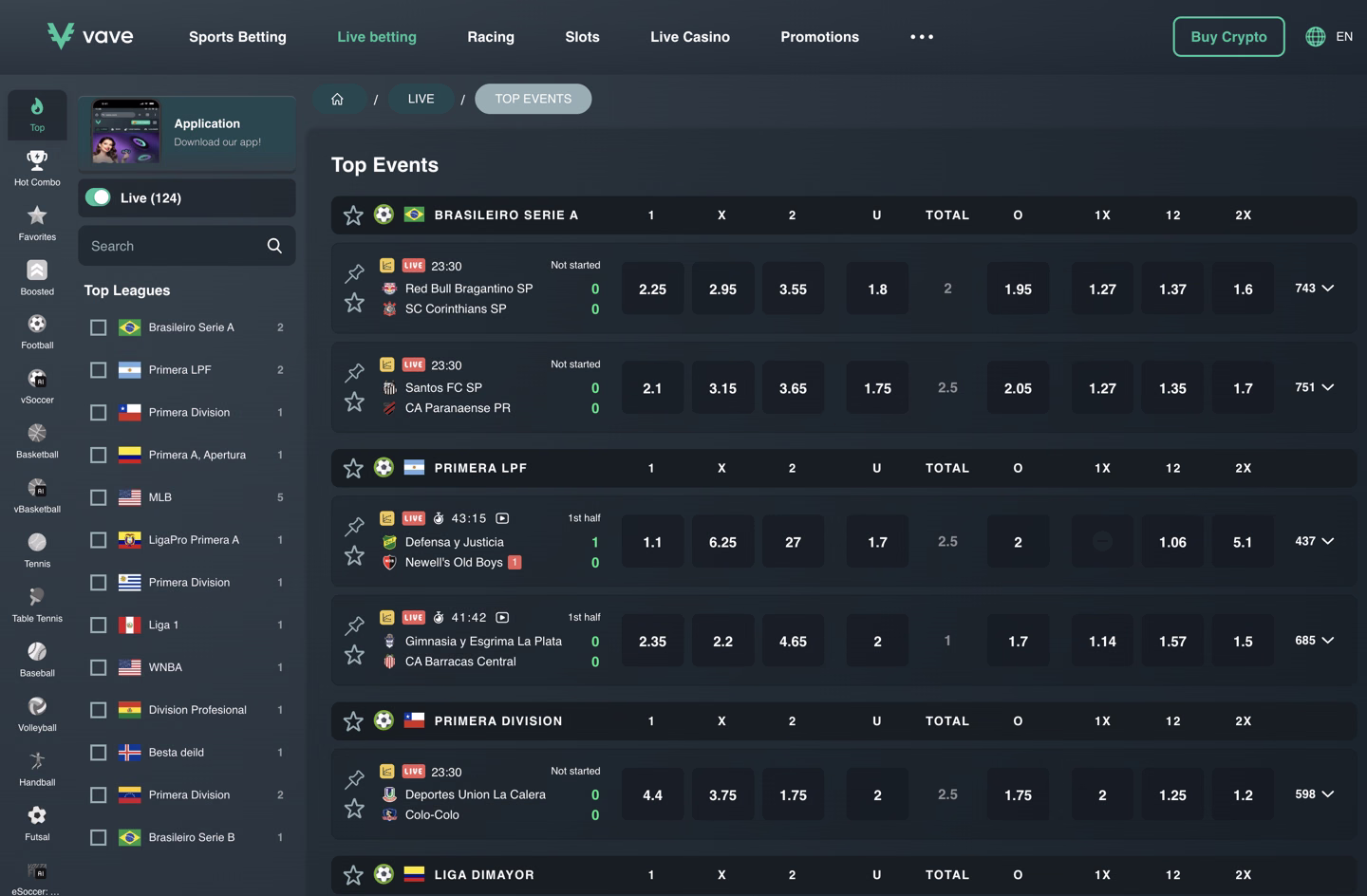The height and width of the screenshot is (896, 1367).
Task: Open the Application download banner
Action: pyautogui.click(x=187, y=133)
